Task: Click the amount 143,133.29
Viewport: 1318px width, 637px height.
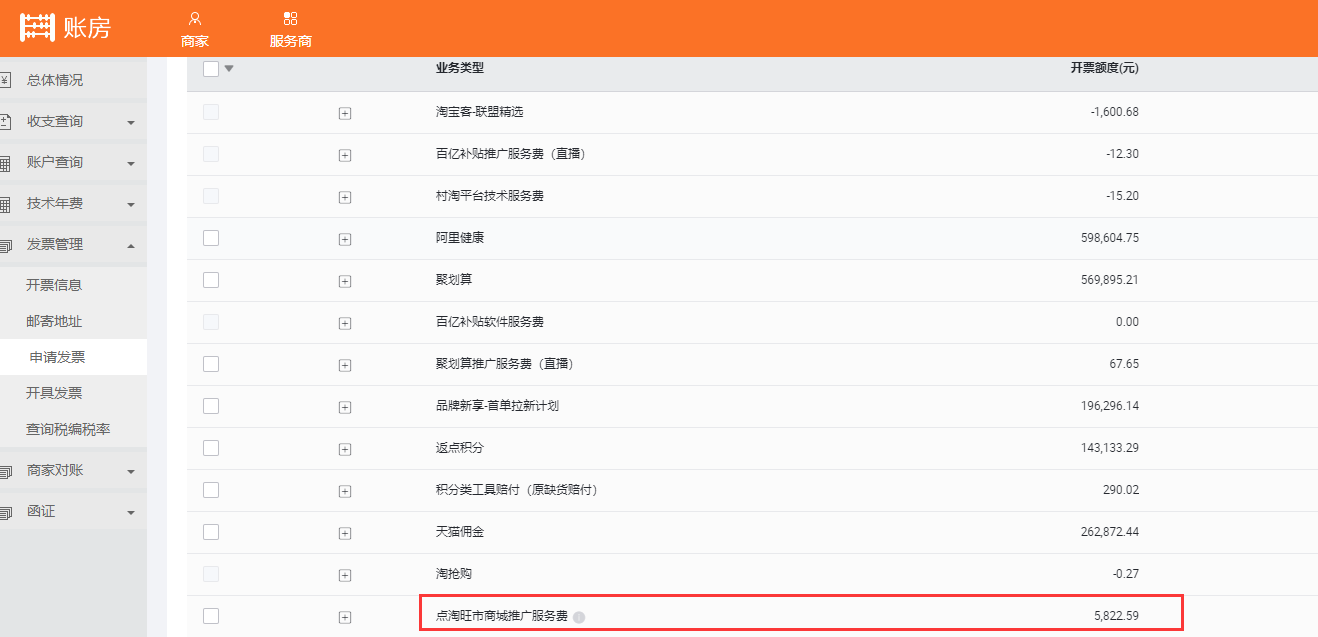Action: point(1109,448)
